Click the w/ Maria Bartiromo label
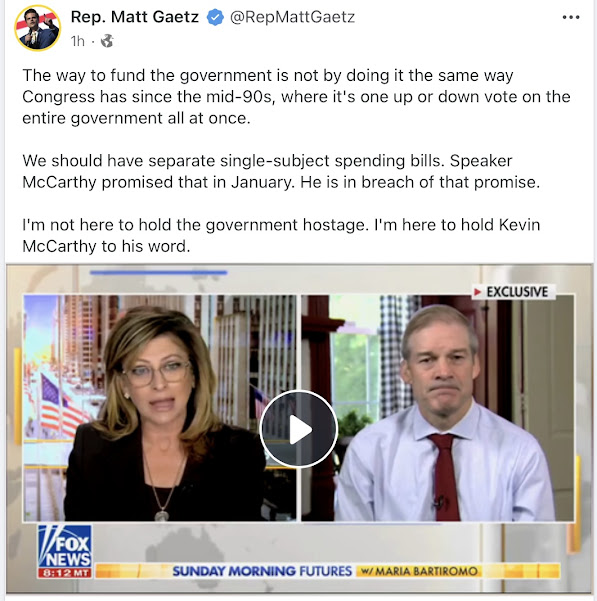 click(419, 571)
